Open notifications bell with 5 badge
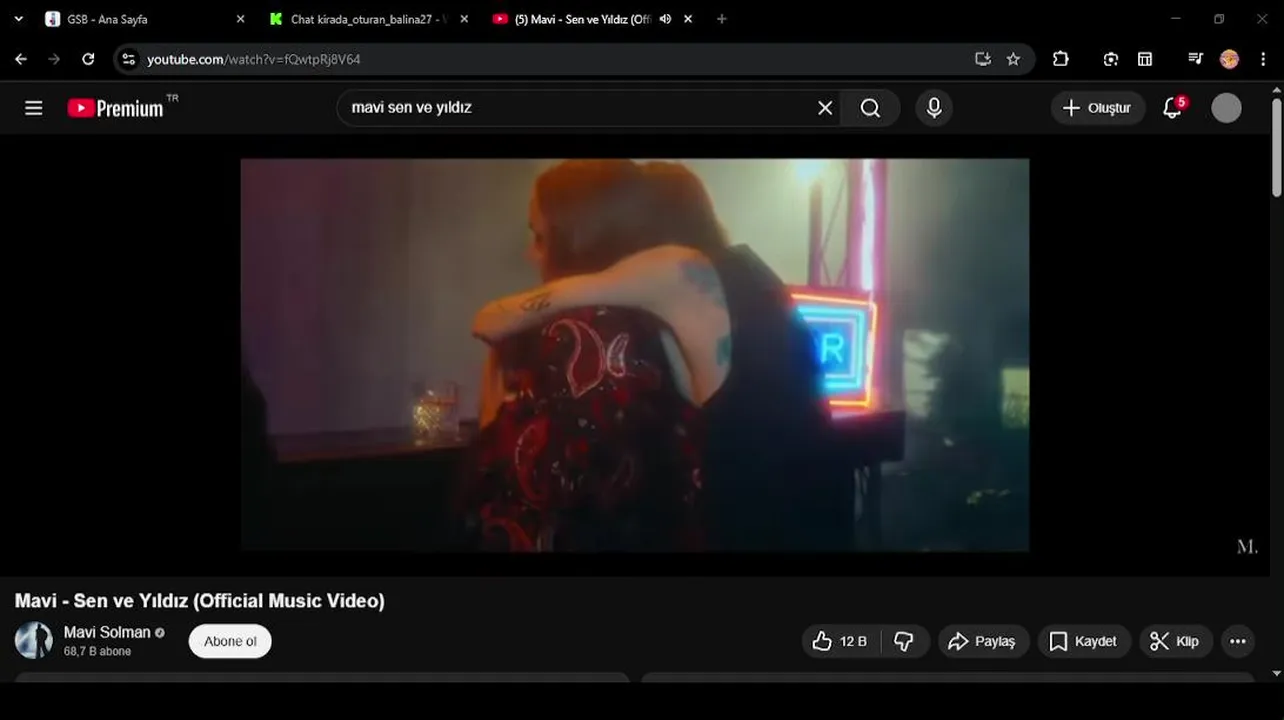Image resolution: width=1284 pixels, height=720 pixels. [x=1173, y=107]
